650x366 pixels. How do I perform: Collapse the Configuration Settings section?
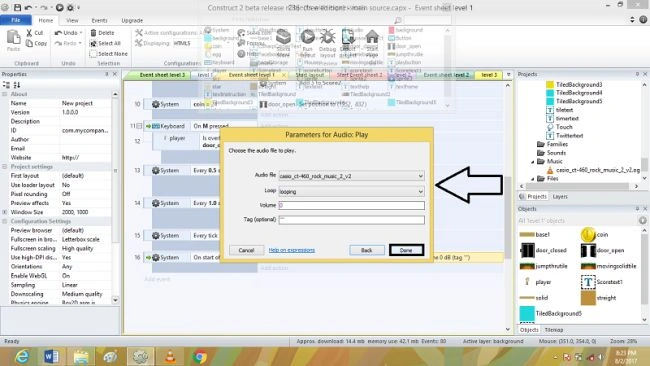(5, 221)
